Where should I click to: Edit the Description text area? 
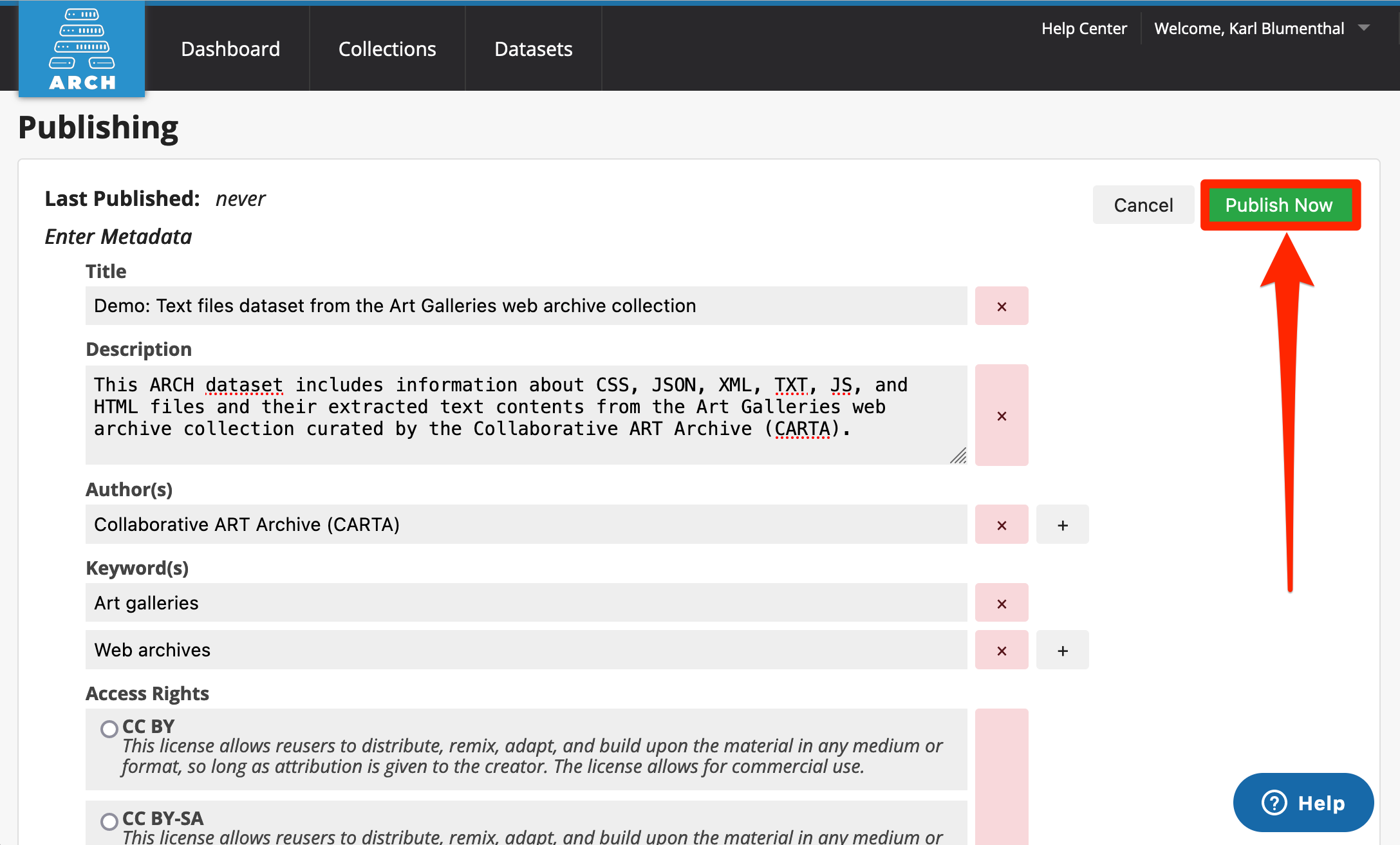tap(526, 415)
